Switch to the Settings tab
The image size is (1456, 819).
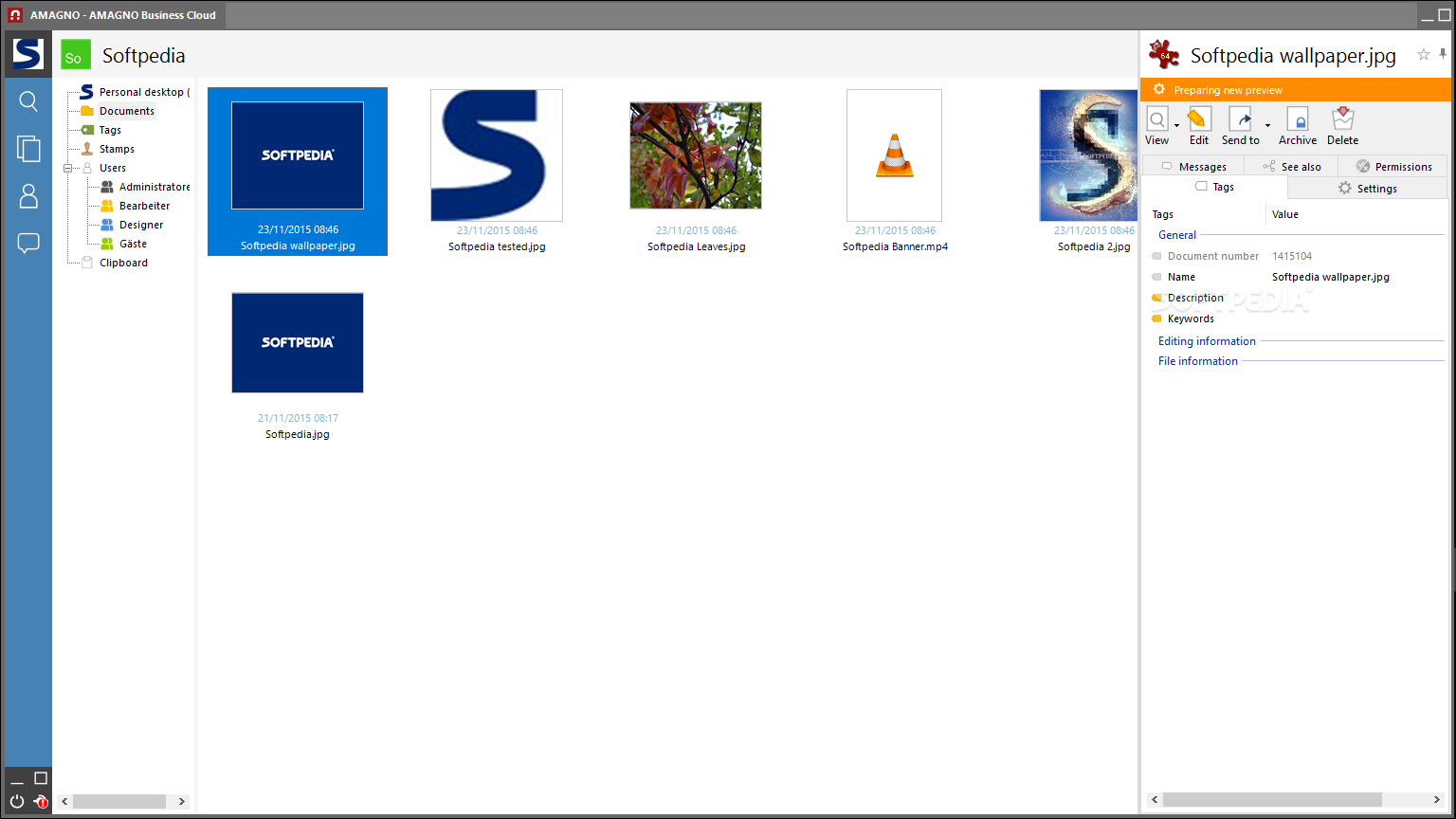point(1367,188)
